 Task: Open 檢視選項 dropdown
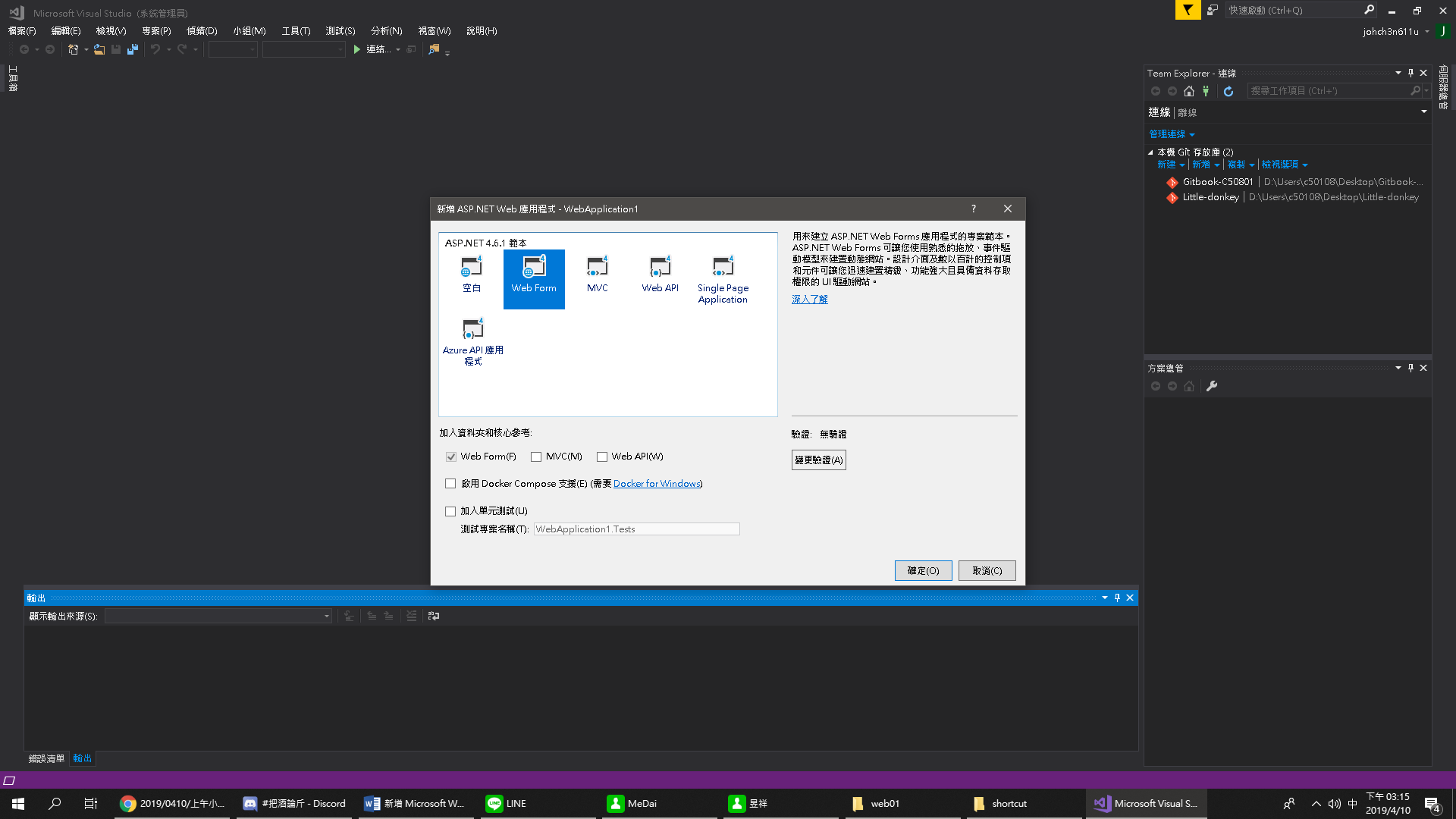[1285, 165]
